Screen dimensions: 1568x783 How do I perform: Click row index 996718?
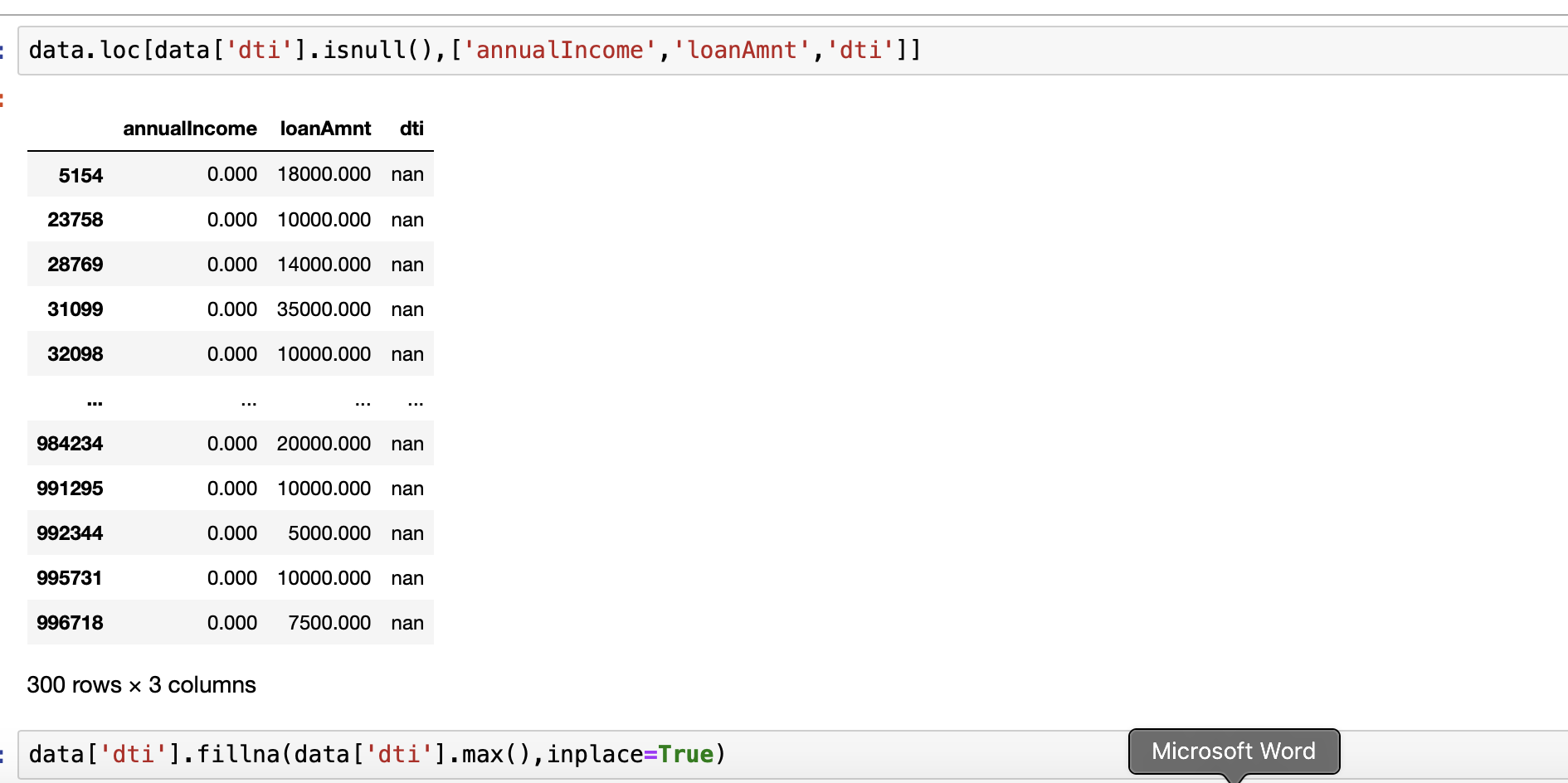coord(70,623)
